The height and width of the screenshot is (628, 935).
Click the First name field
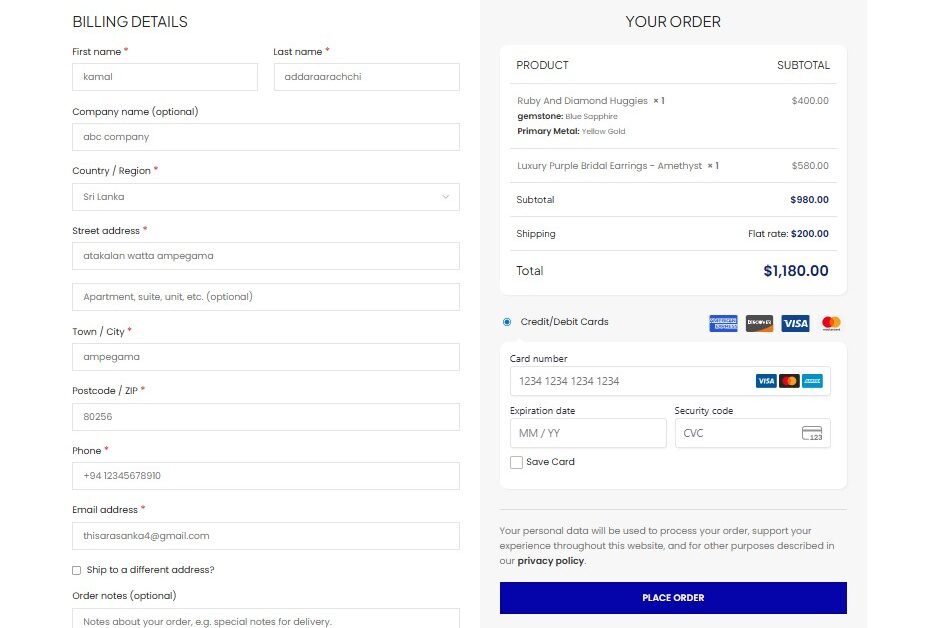pos(165,77)
